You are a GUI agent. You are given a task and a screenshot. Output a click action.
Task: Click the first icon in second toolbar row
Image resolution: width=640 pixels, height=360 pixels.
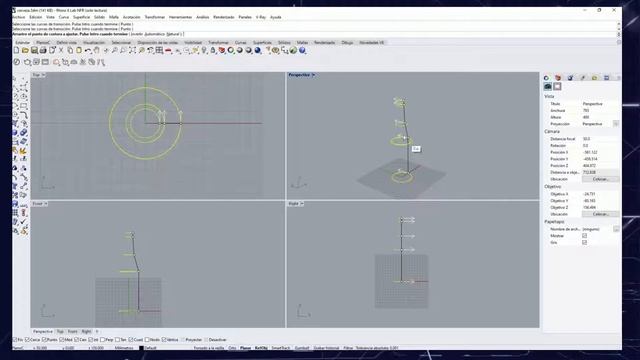click(x=17, y=62)
